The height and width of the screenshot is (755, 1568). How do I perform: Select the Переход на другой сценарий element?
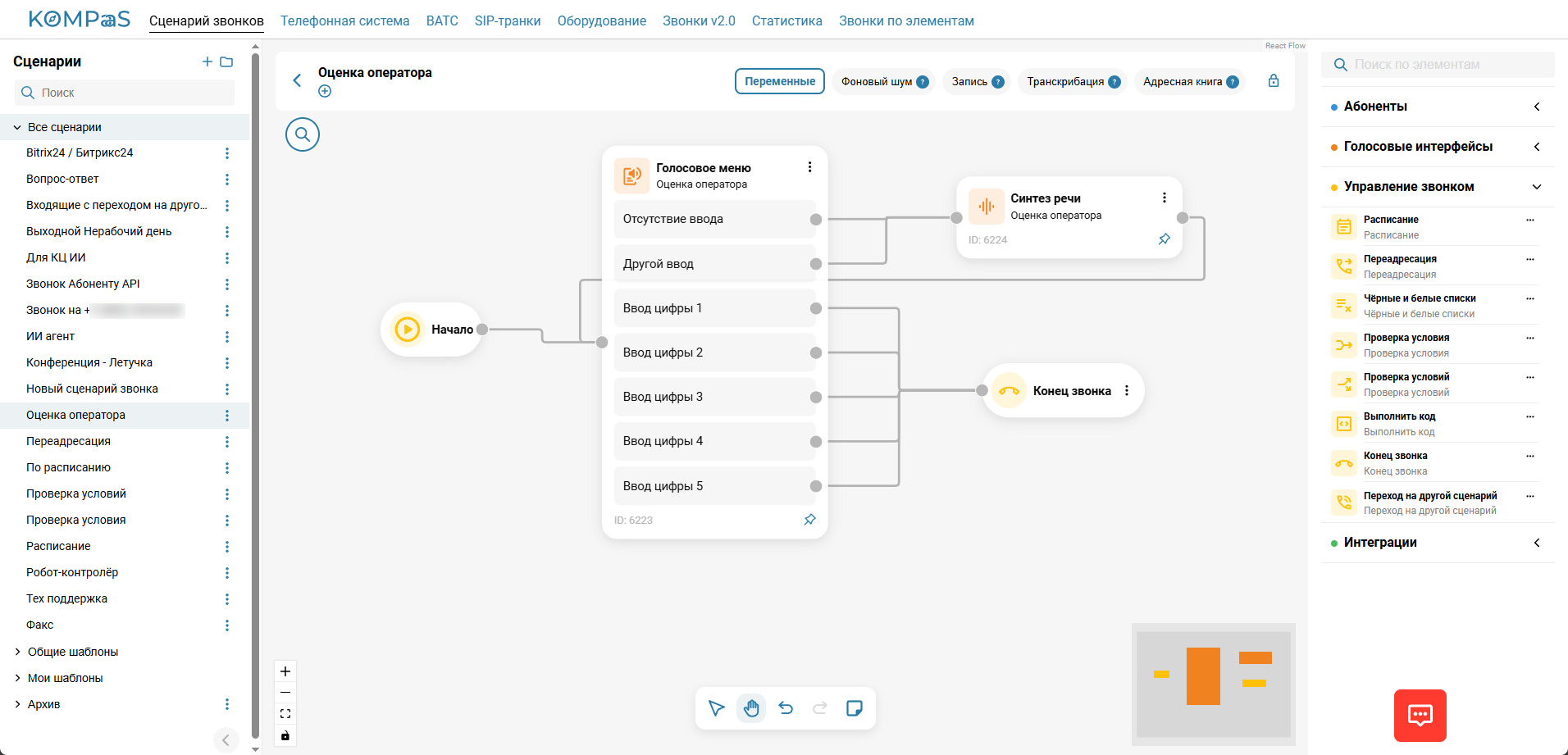pyautogui.click(x=1434, y=503)
